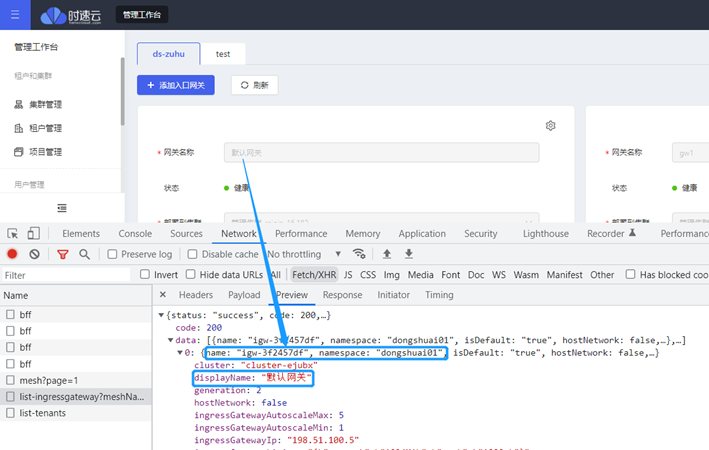Open 租户管理 in sidebar

point(45,128)
